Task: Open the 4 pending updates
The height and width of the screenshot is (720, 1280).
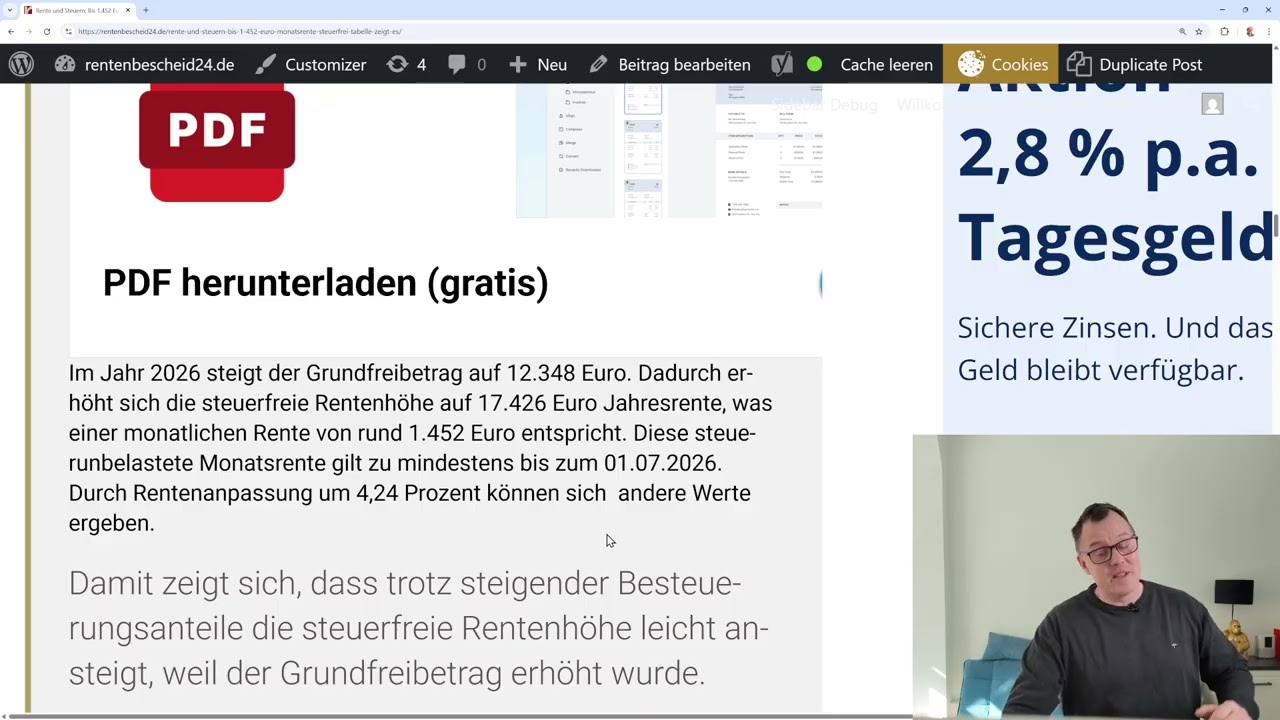Action: coord(406,64)
